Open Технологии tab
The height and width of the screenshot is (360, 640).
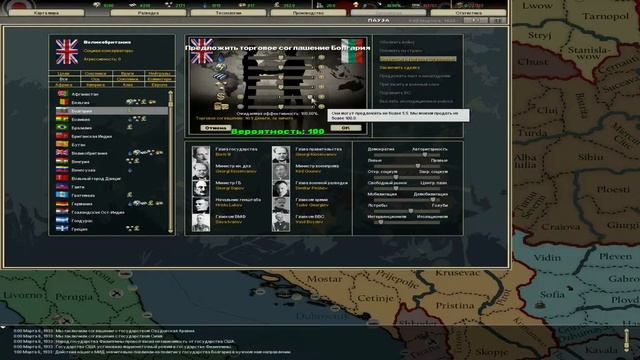[228, 13]
